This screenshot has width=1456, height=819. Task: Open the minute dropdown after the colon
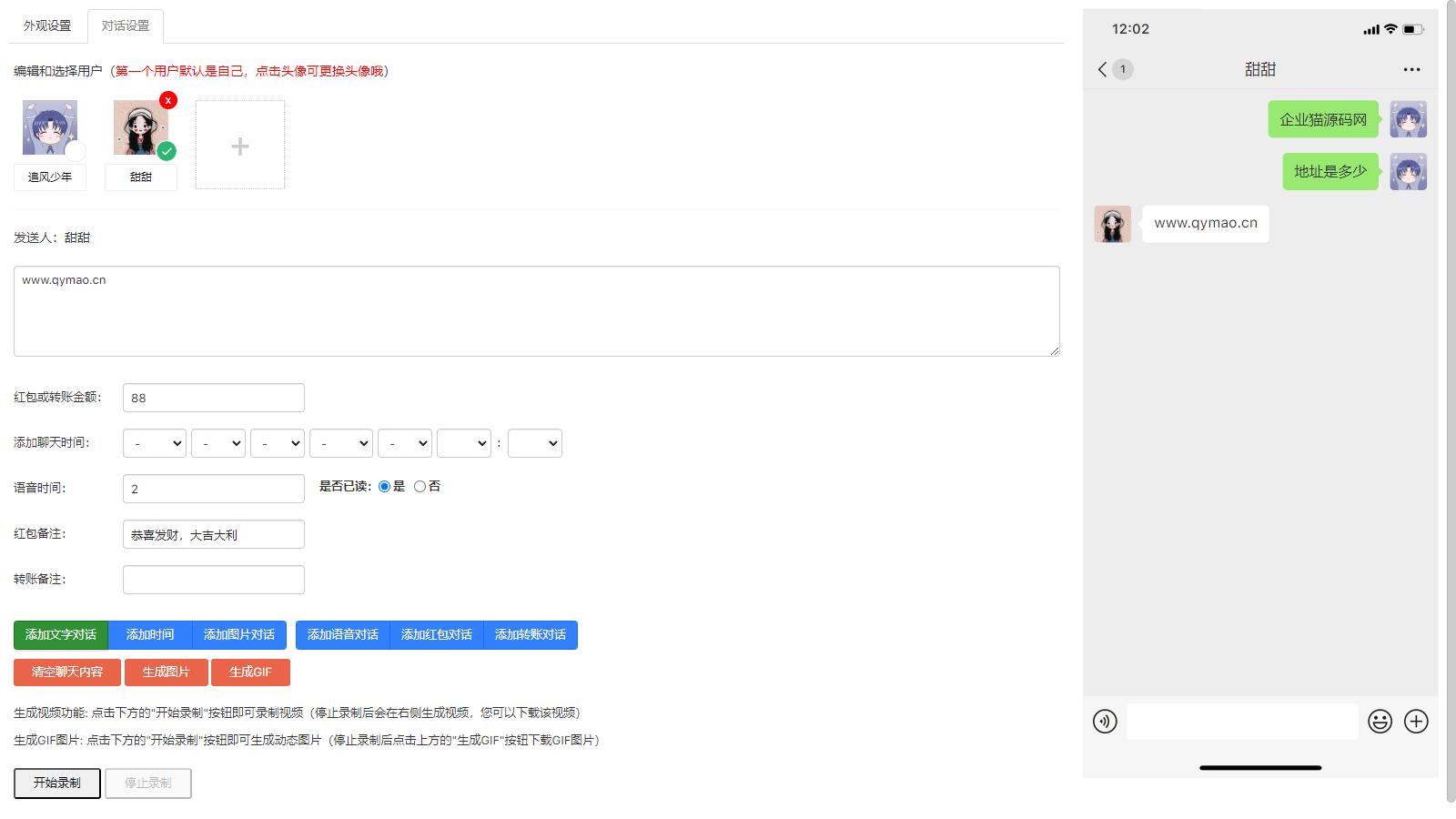pos(535,443)
